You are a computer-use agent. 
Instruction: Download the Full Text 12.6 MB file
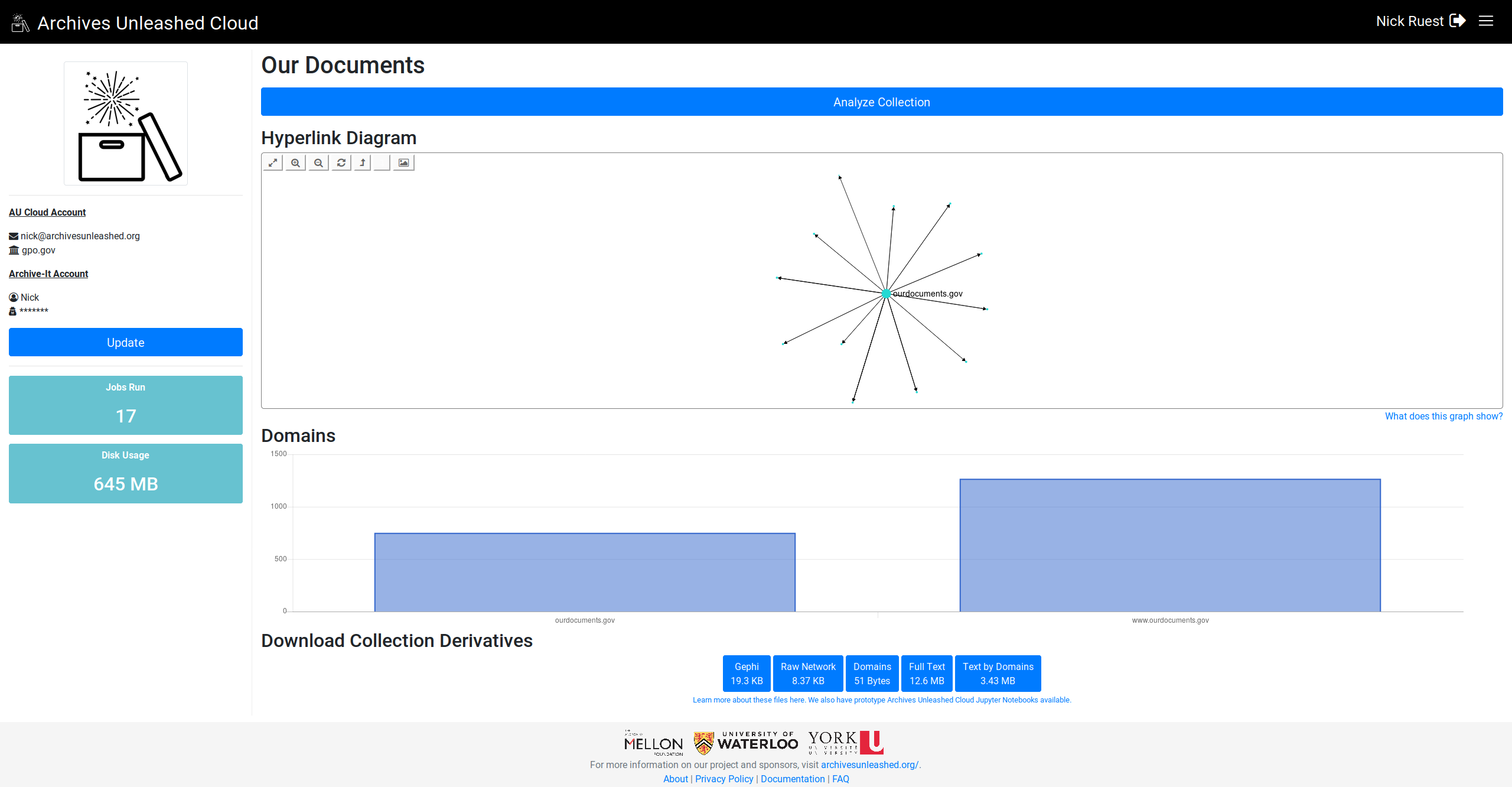[x=927, y=674]
